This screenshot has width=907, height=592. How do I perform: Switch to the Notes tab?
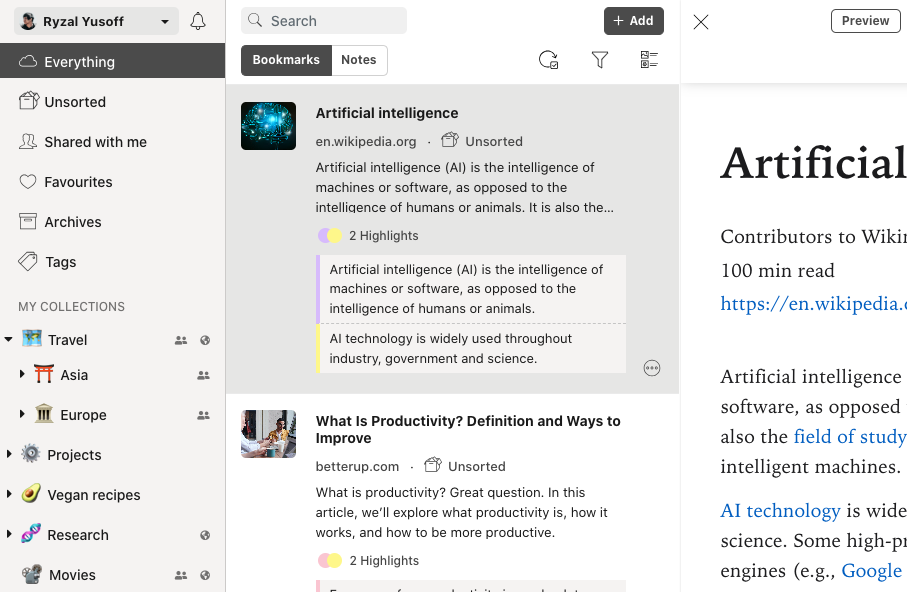[x=359, y=60]
